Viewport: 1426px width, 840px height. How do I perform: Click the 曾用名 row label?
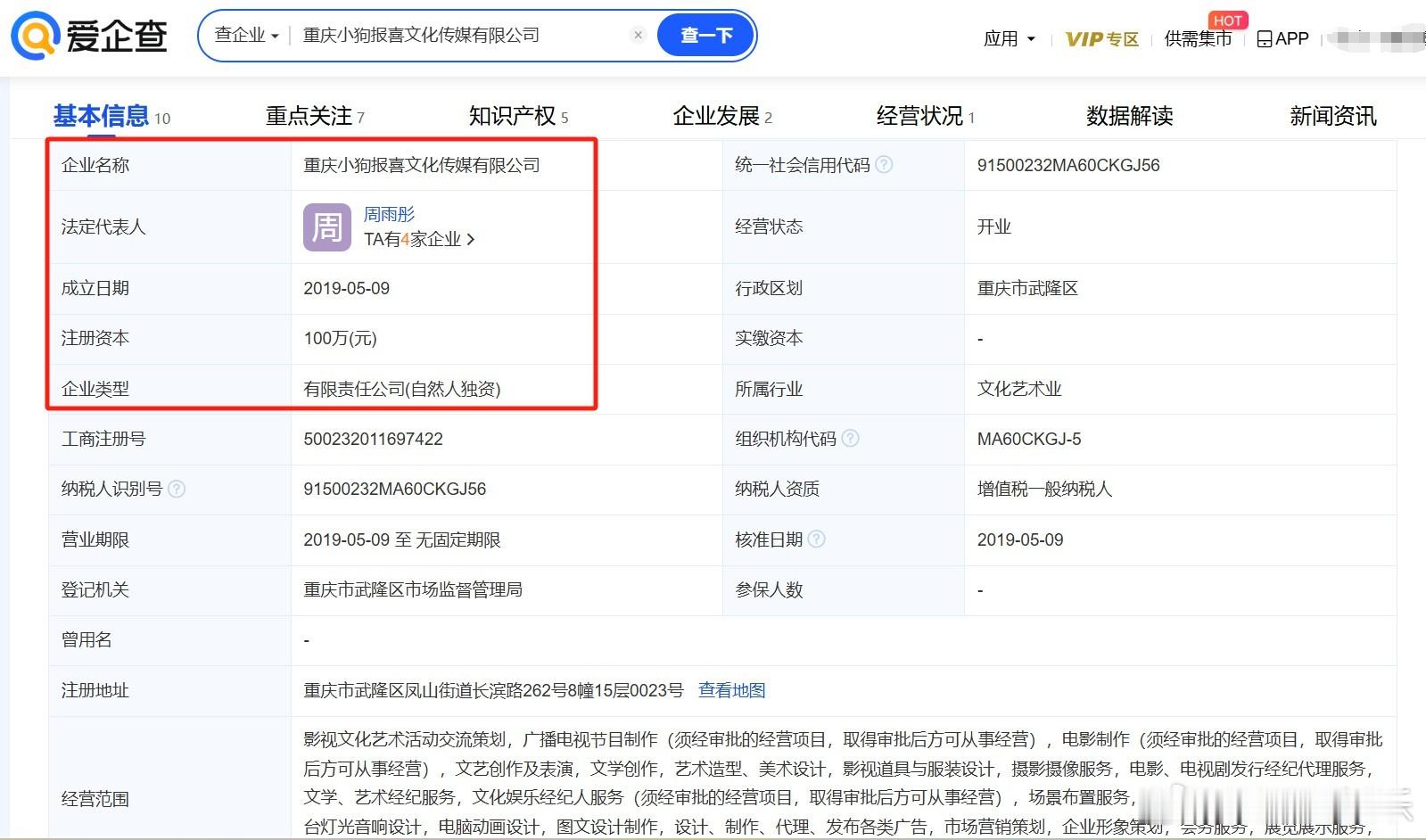click(87, 639)
